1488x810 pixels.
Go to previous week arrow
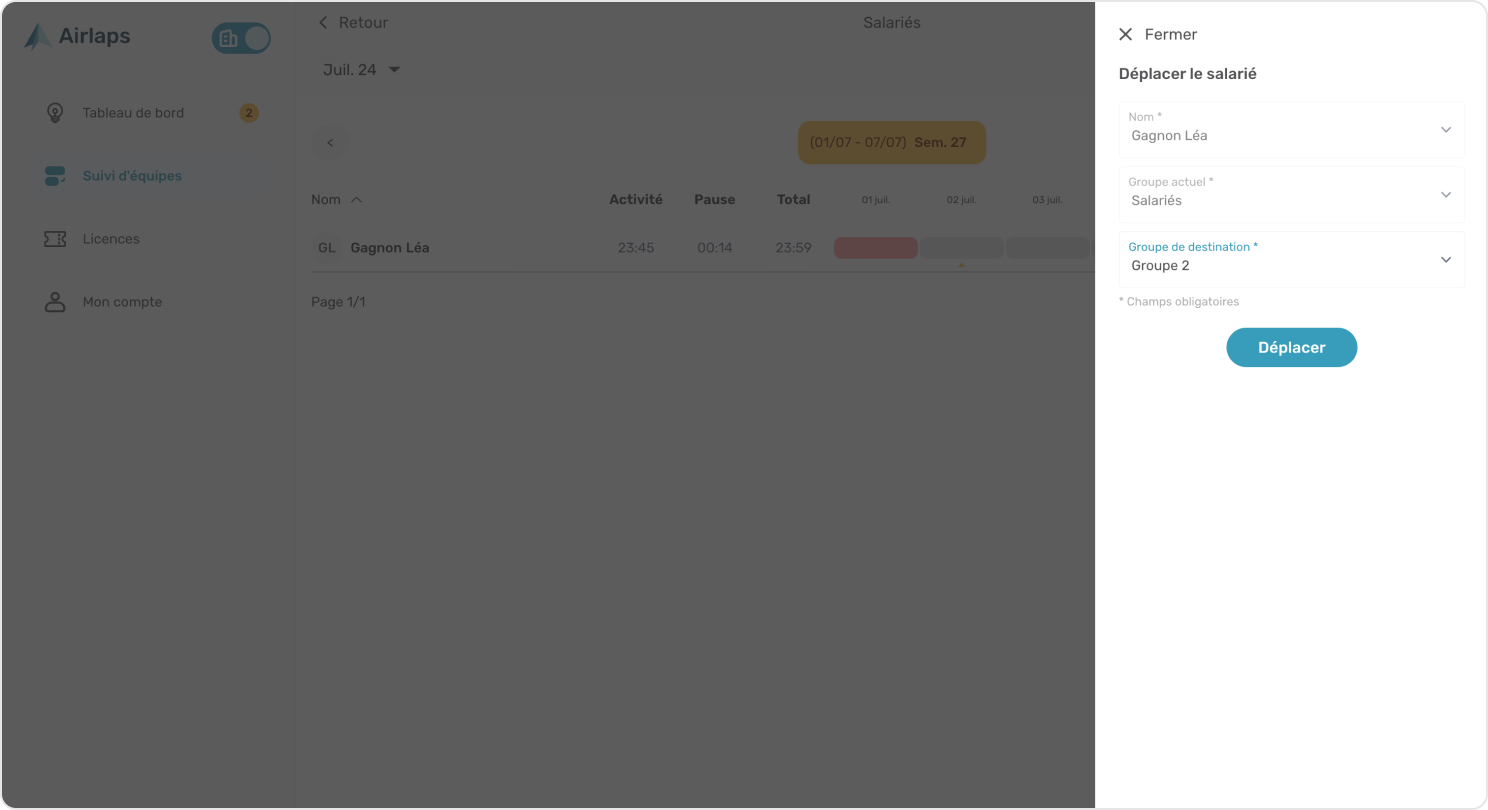(330, 143)
